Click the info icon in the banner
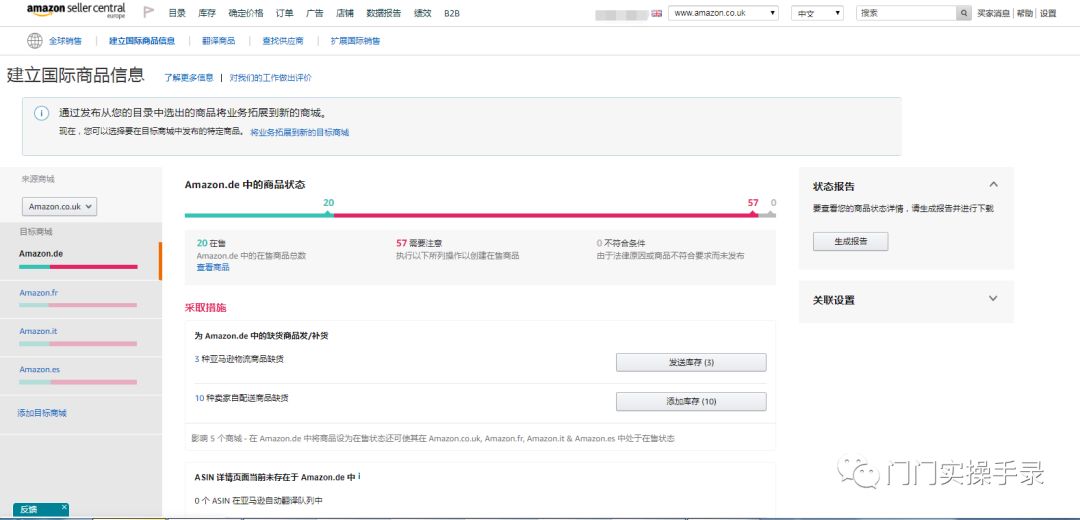The height and width of the screenshot is (520, 1080). (41, 114)
